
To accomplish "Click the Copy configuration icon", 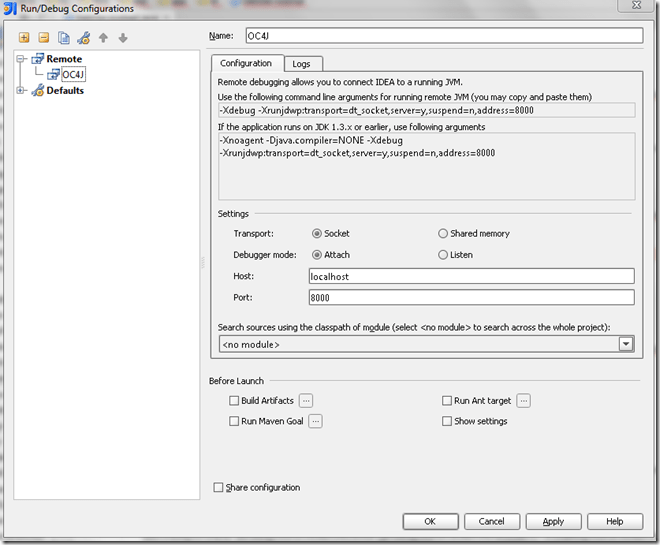I will tap(64, 38).
